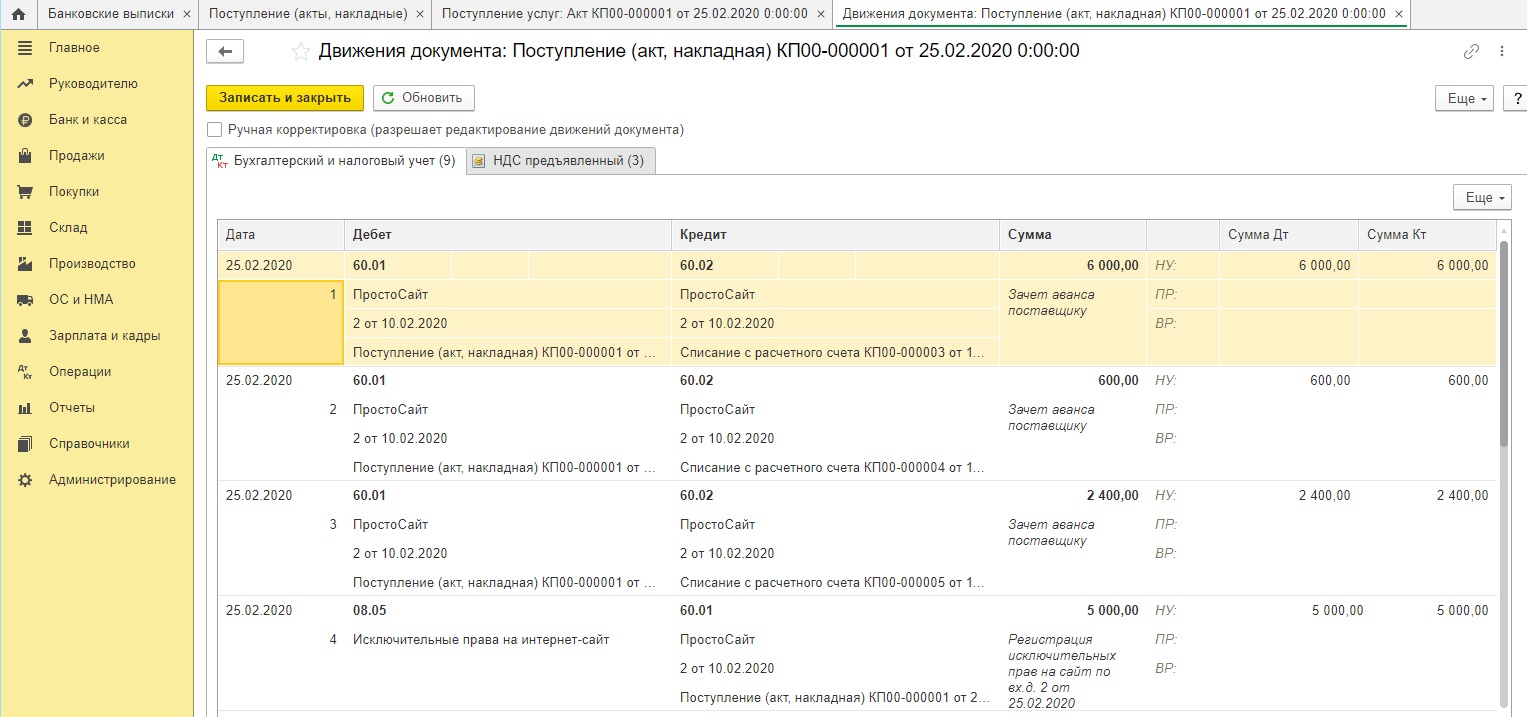Open help with the question mark
Image resolution: width=1527 pixels, height=717 pixels.
1515,98
